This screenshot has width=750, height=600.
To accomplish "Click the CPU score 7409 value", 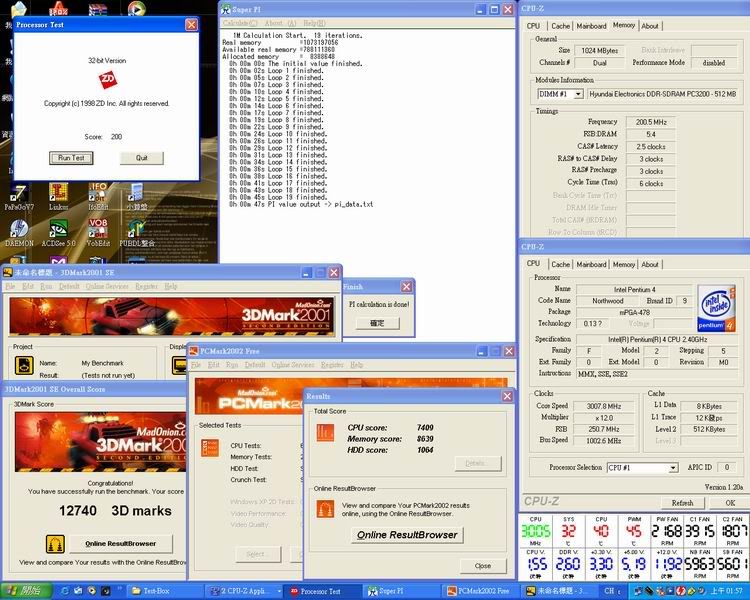I will click(425, 427).
